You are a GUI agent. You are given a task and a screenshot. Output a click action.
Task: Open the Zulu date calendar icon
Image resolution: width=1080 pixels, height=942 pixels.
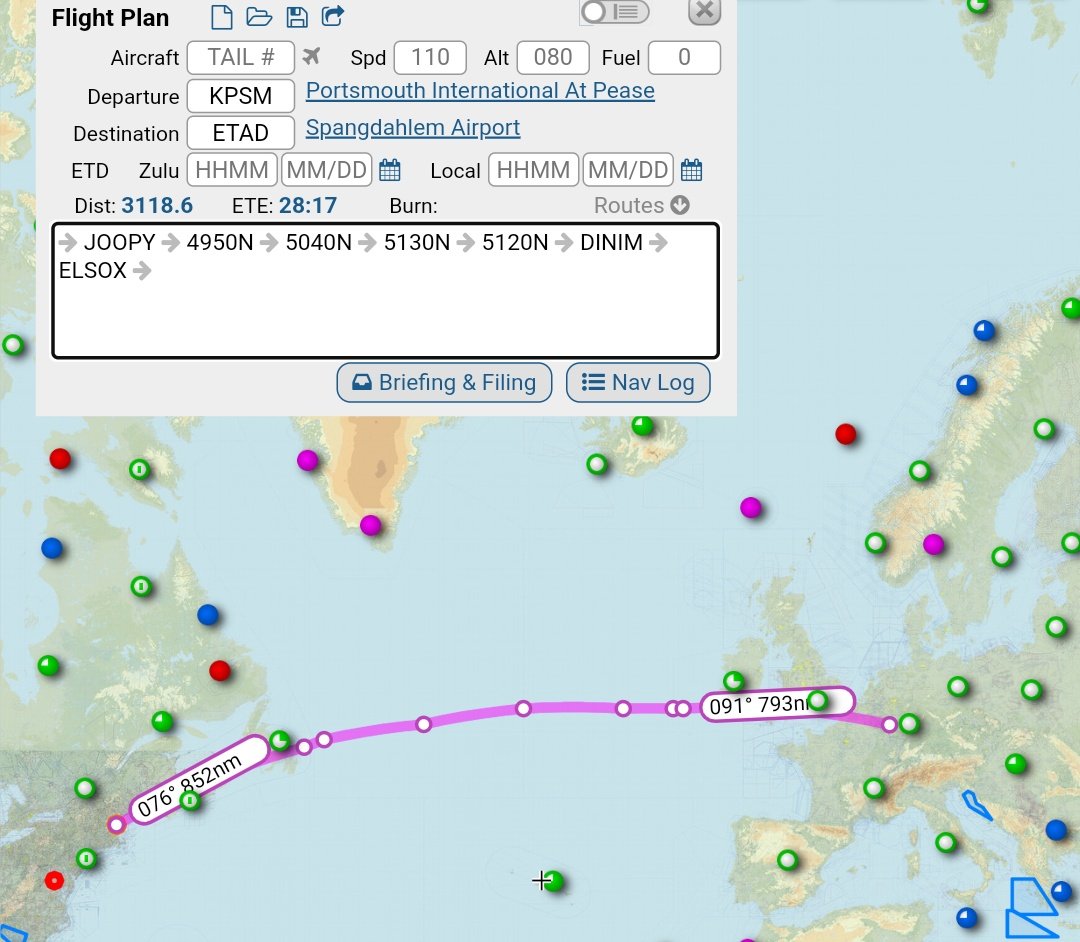(x=390, y=170)
